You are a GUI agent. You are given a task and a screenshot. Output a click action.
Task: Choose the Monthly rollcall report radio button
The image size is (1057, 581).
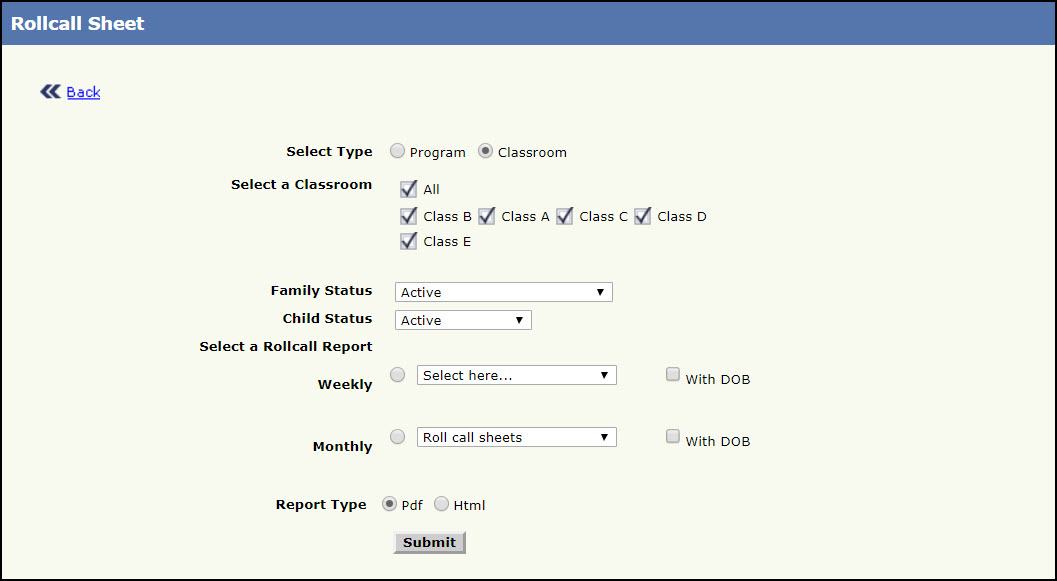pos(398,437)
